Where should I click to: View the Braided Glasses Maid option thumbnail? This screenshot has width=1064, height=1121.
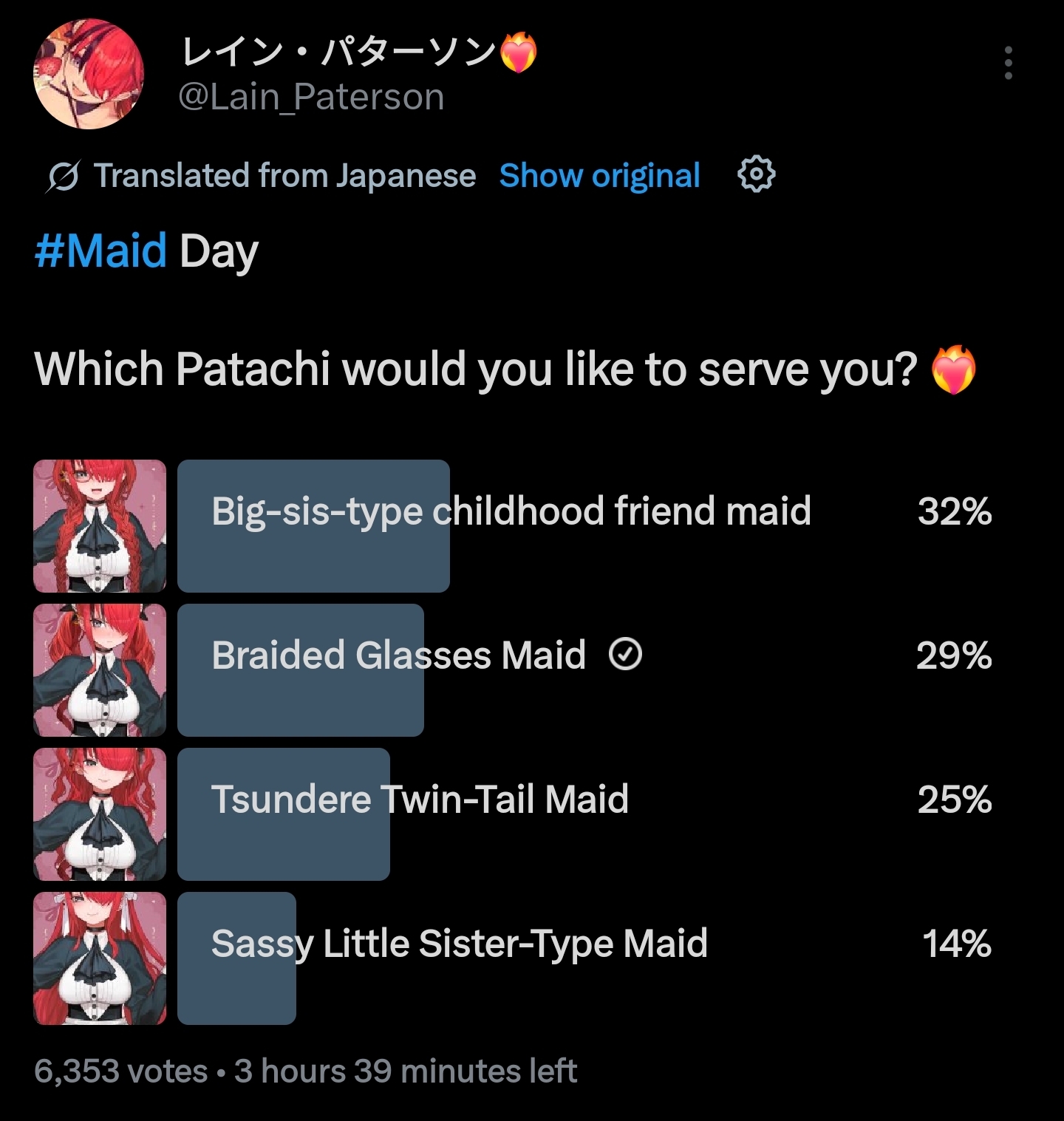tap(100, 669)
